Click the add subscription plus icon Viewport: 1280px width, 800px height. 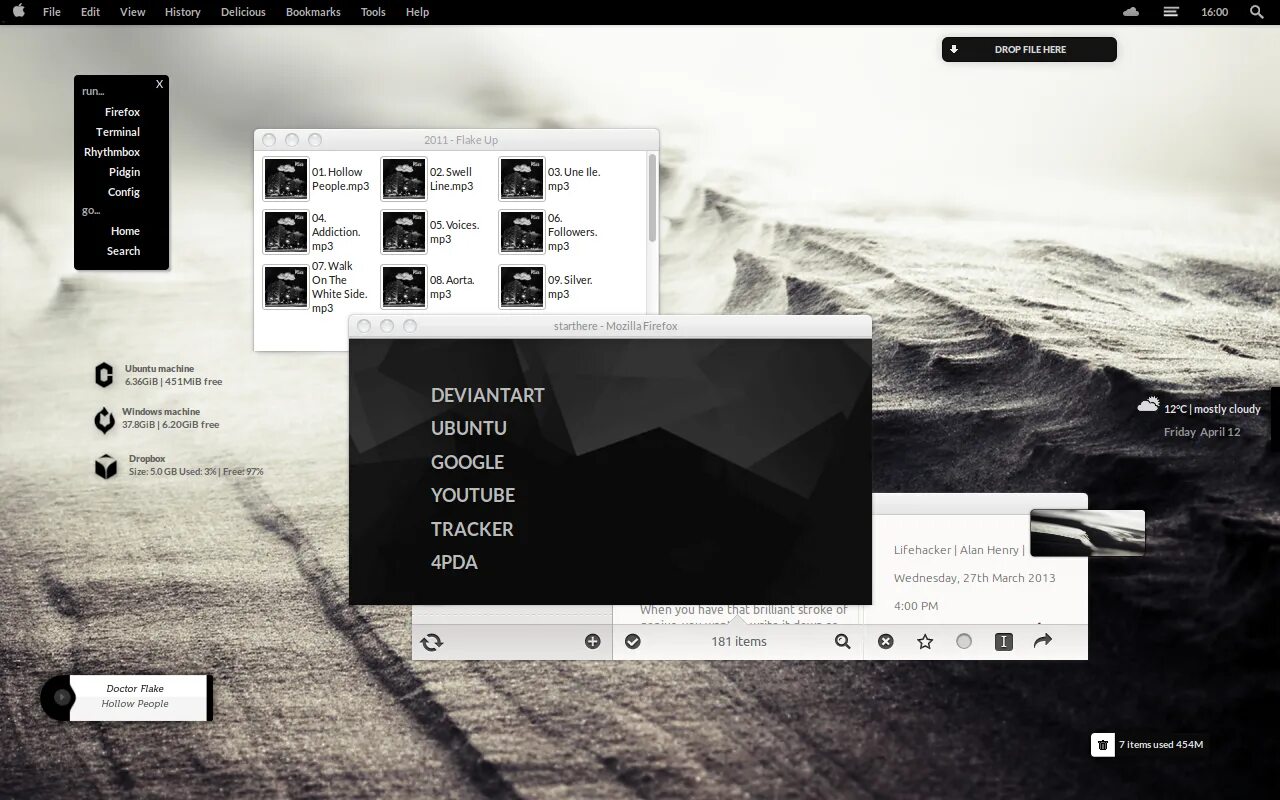(592, 642)
